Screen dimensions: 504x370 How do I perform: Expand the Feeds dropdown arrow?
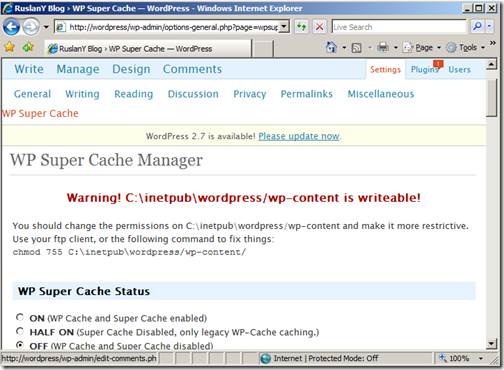[370, 48]
